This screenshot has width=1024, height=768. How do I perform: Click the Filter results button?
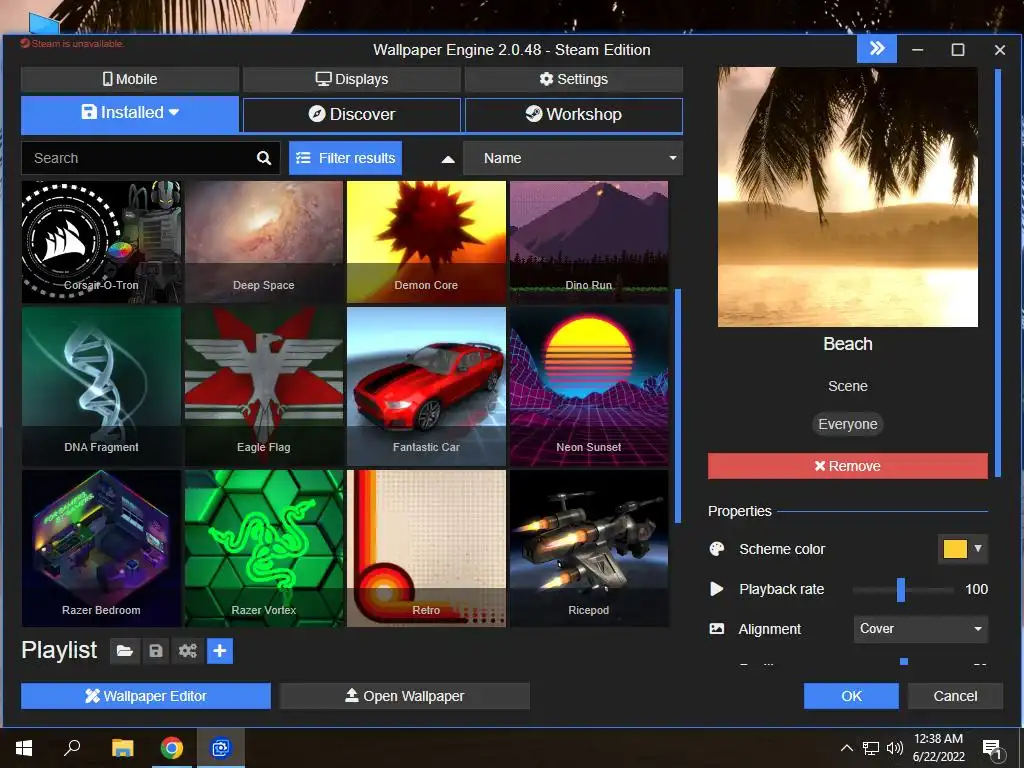point(345,158)
